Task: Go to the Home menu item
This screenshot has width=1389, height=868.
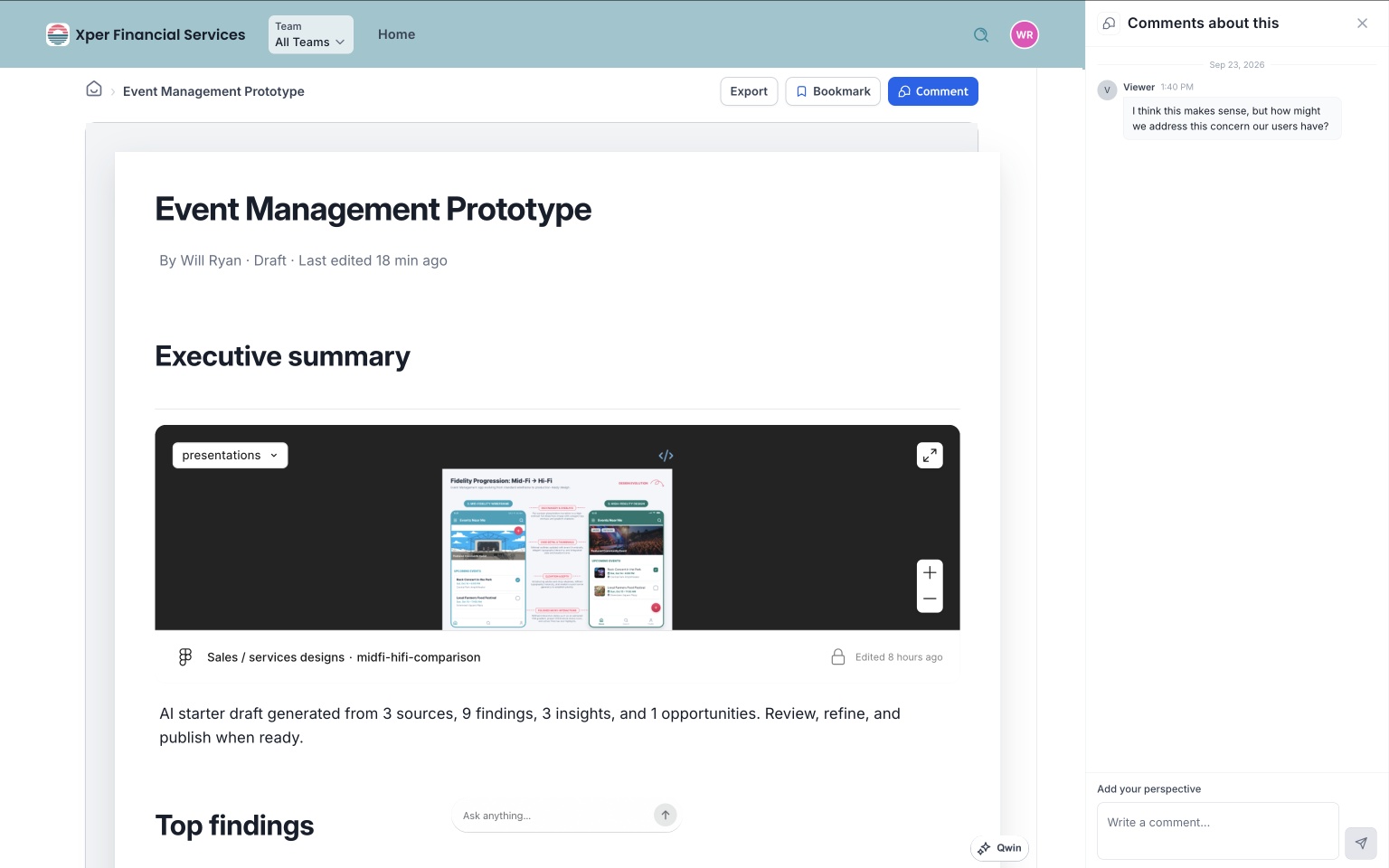Action: pyautogui.click(x=397, y=34)
